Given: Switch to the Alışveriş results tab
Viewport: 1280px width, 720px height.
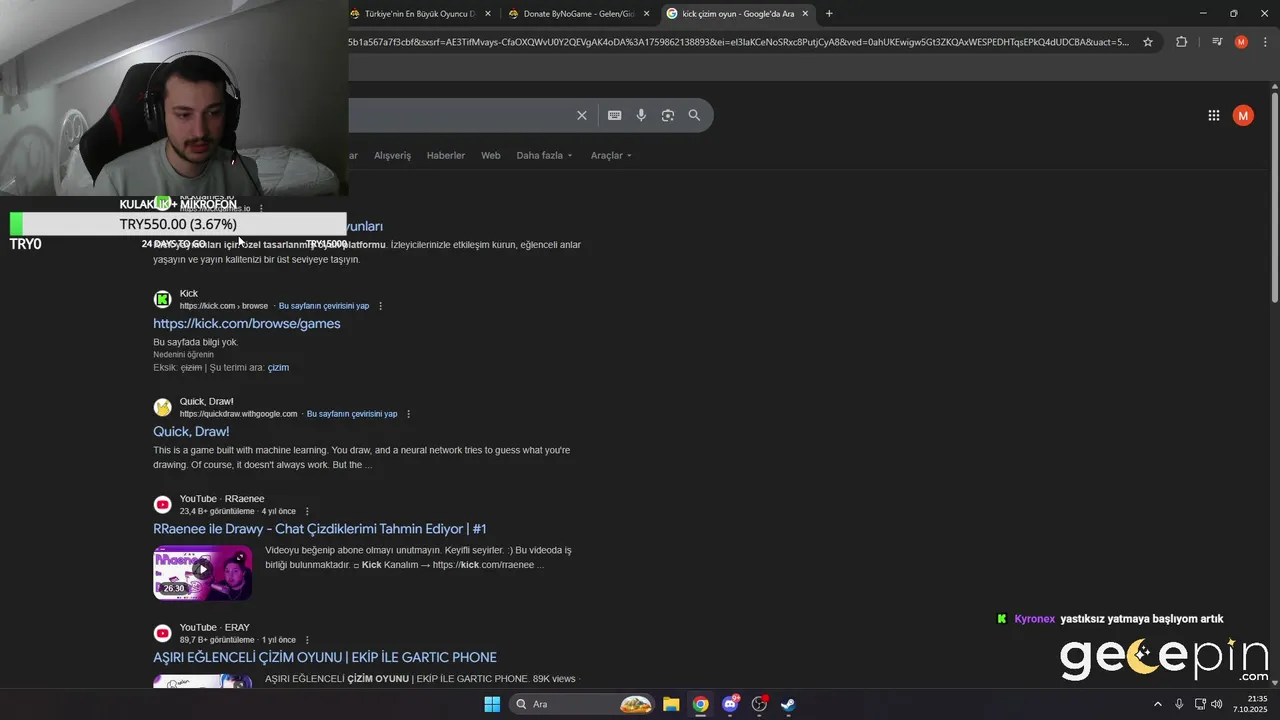Looking at the screenshot, I should tap(392, 156).
